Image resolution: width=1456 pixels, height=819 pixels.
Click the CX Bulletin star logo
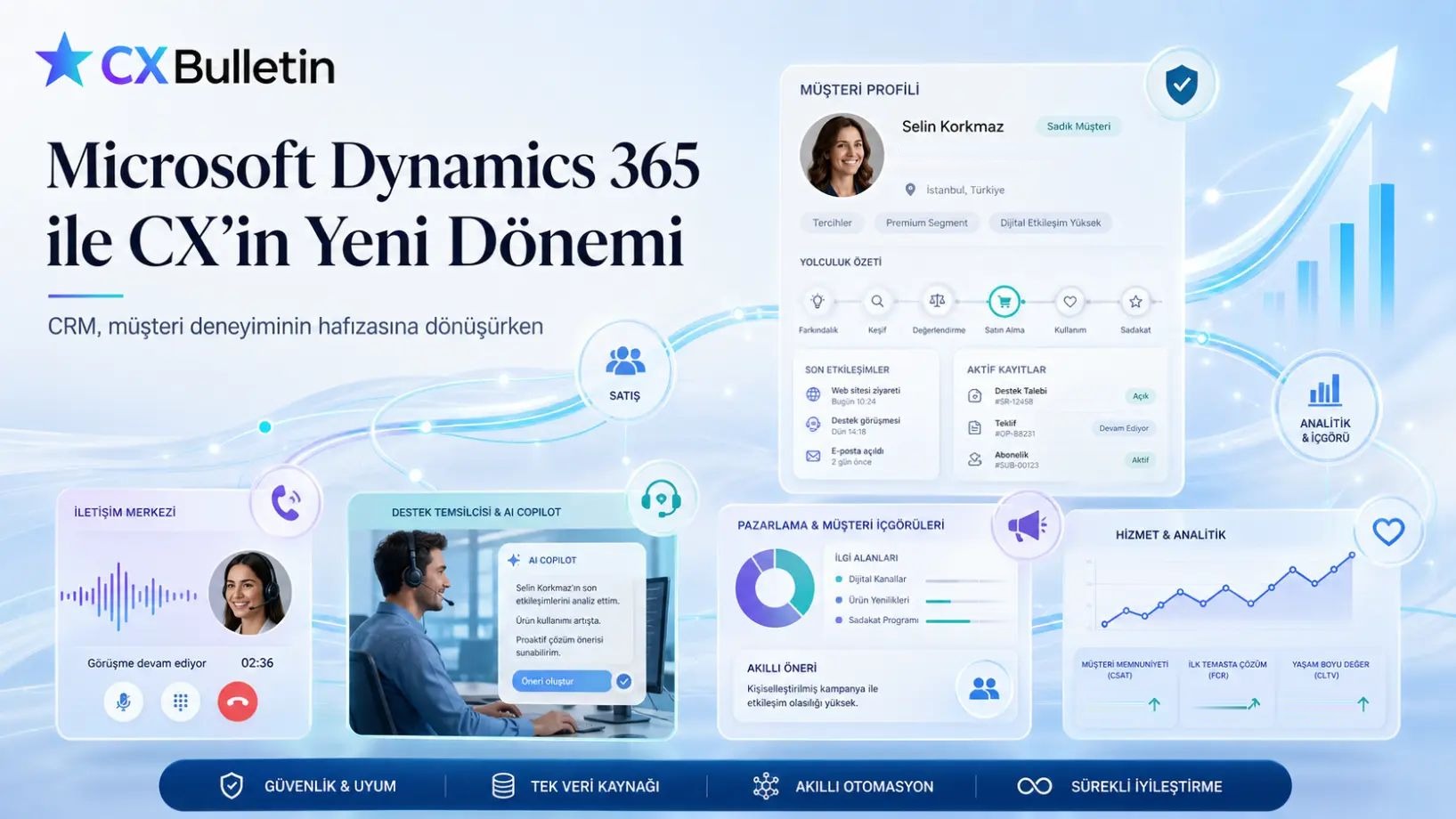tap(63, 60)
